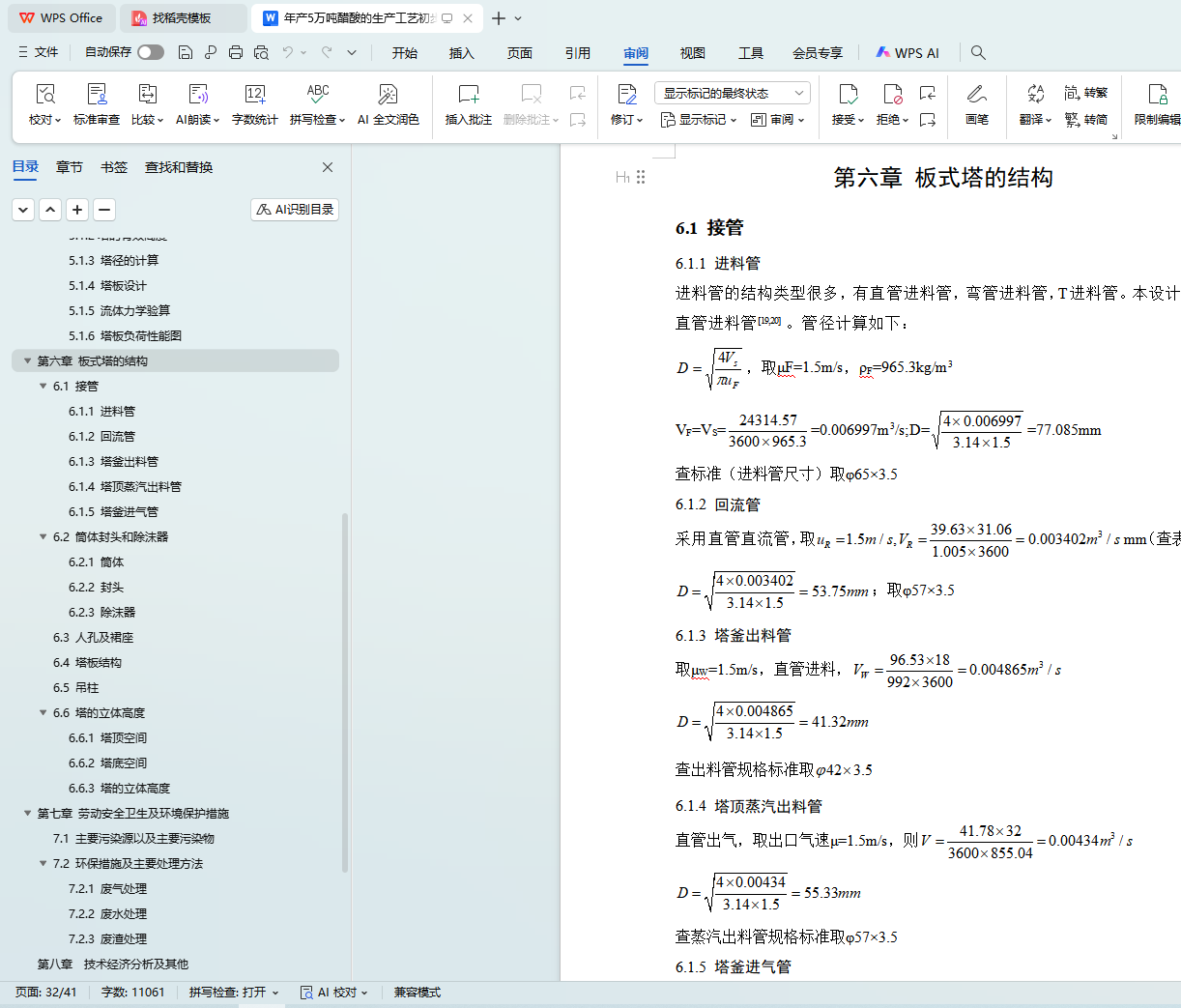Click the 插入批注 insert comment icon
The width and height of the screenshot is (1181, 1008).
[469, 95]
